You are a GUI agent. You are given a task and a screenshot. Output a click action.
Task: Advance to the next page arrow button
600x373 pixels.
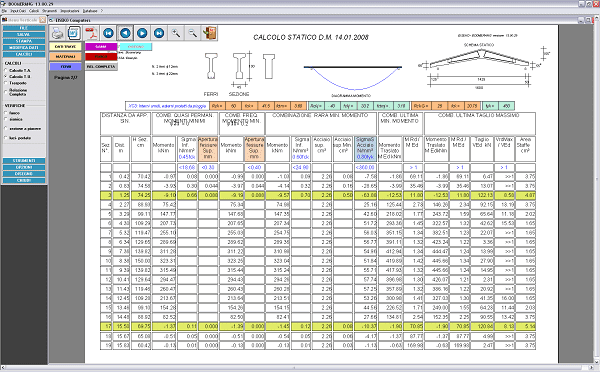coord(142,33)
